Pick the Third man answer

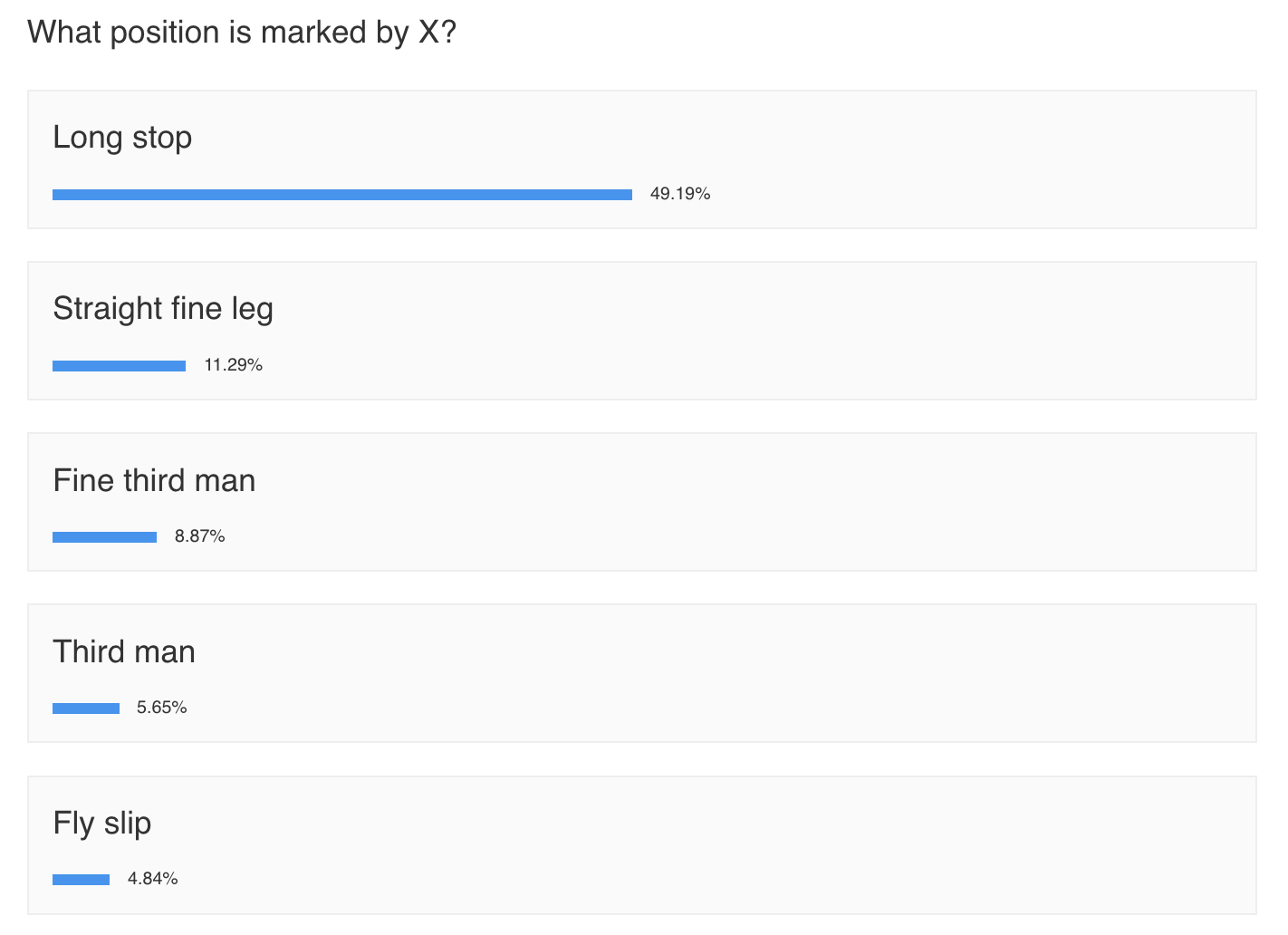[642, 673]
